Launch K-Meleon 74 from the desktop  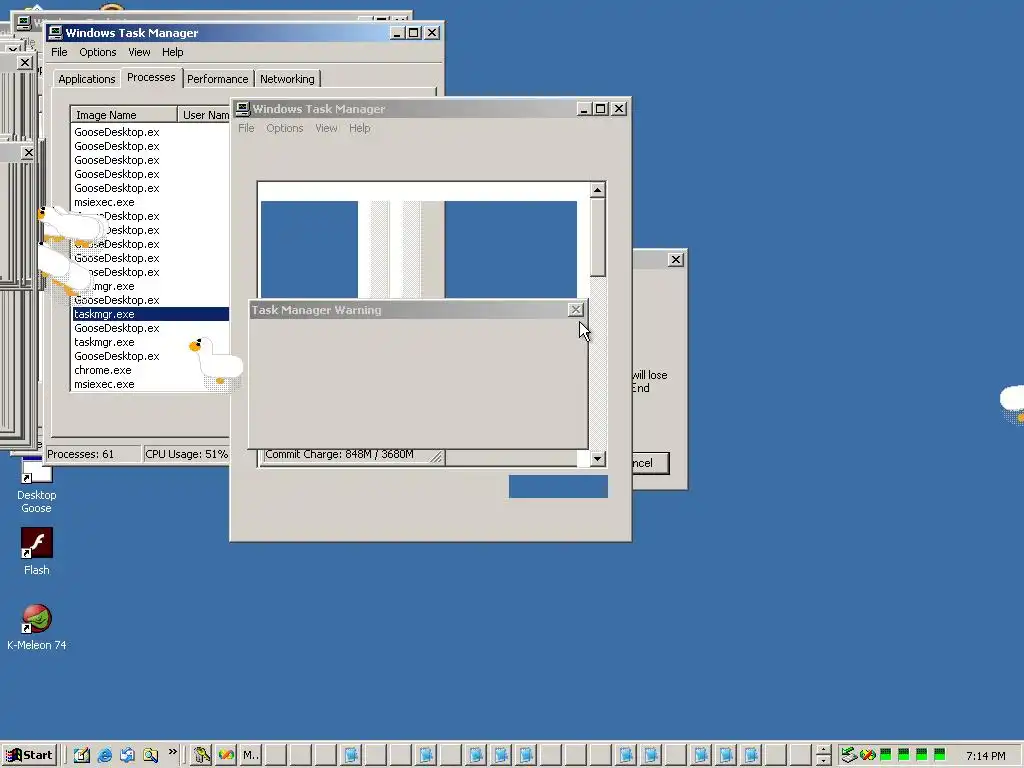(x=37, y=627)
